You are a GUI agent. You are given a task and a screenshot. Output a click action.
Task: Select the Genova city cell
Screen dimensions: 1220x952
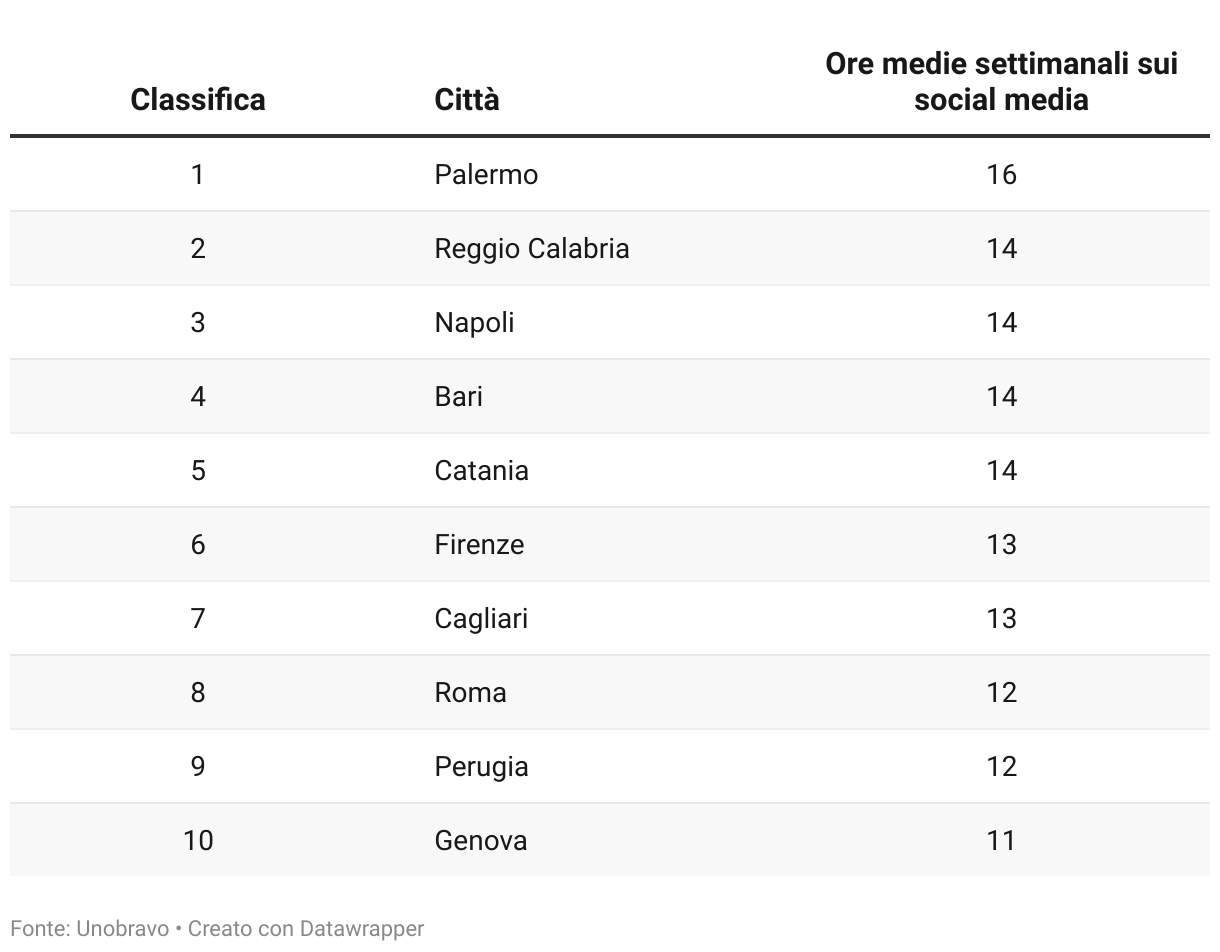(480, 841)
